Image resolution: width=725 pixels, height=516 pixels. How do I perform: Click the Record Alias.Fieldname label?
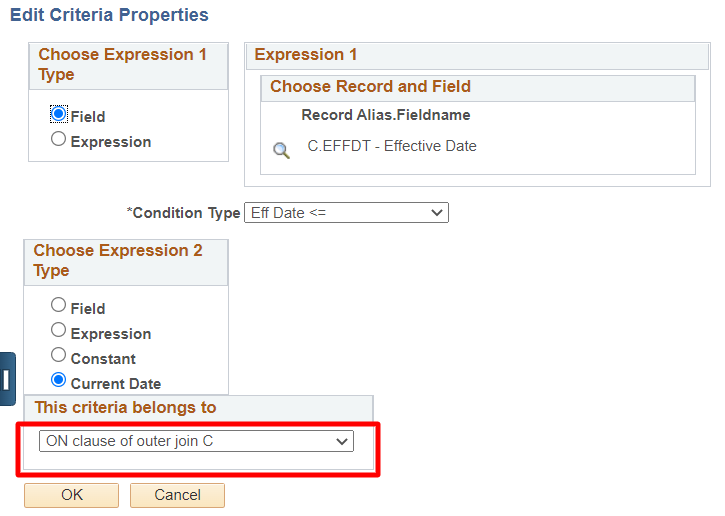point(386,115)
